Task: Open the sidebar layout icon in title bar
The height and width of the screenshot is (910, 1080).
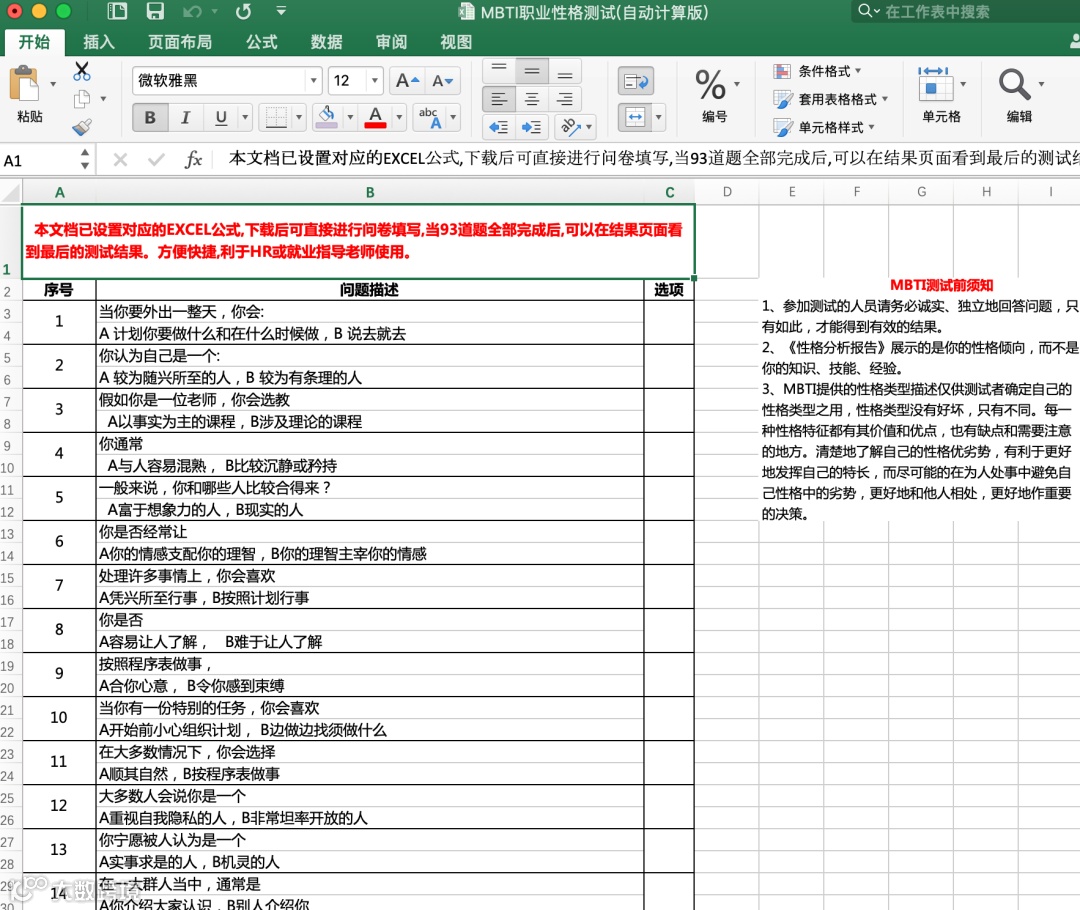Action: click(x=118, y=11)
